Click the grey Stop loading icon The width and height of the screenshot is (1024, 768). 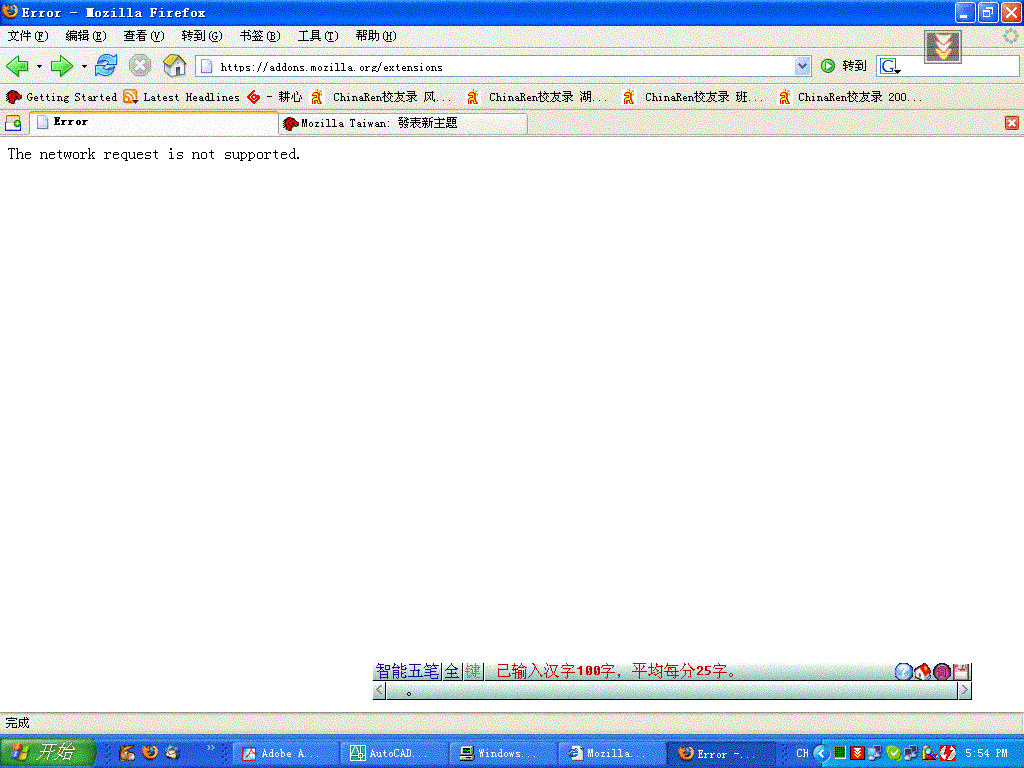tap(140, 65)
